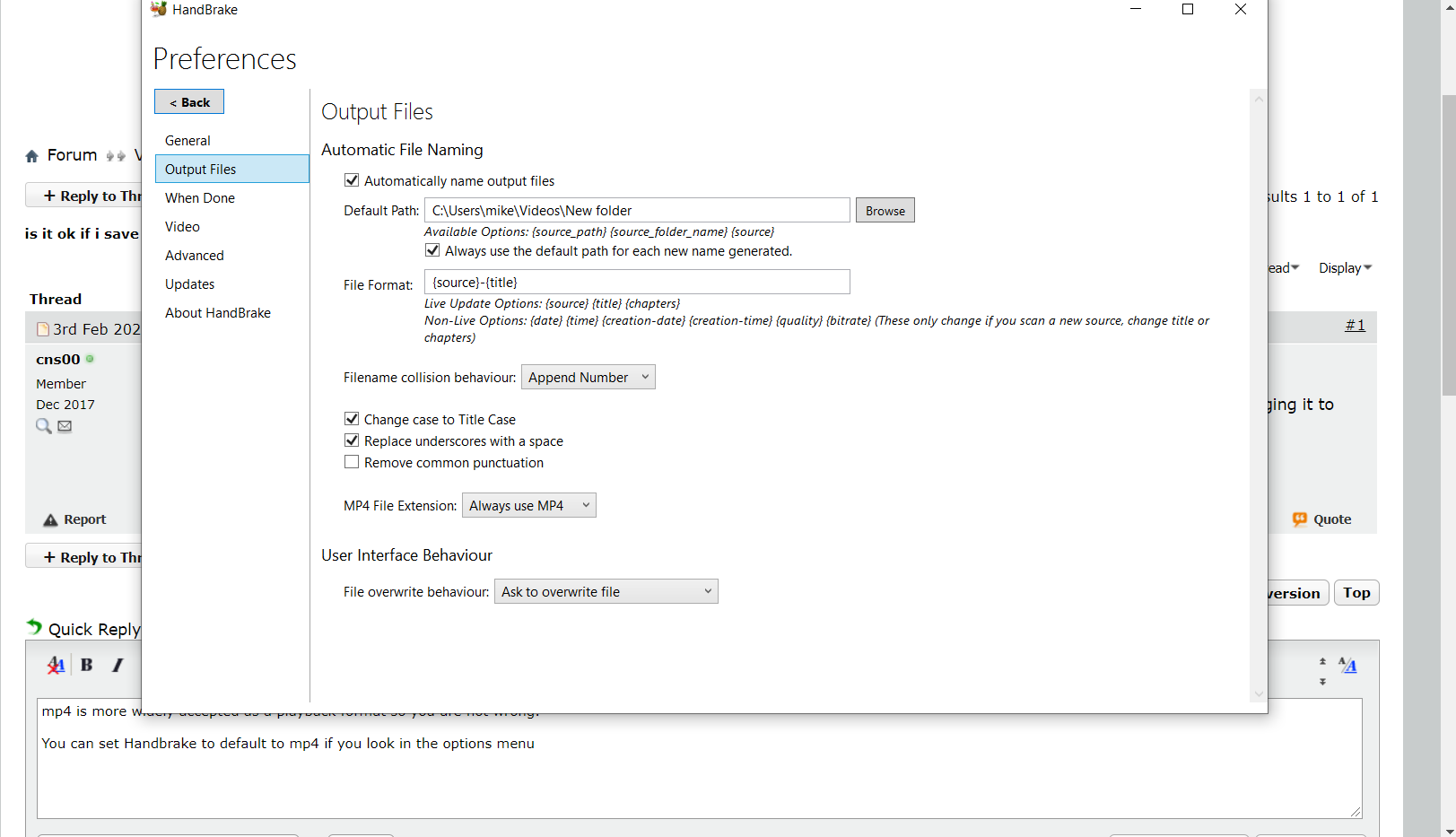Click the Quick Reply arrow icon
Screen dimensions: 1456x837
[34, 626]
